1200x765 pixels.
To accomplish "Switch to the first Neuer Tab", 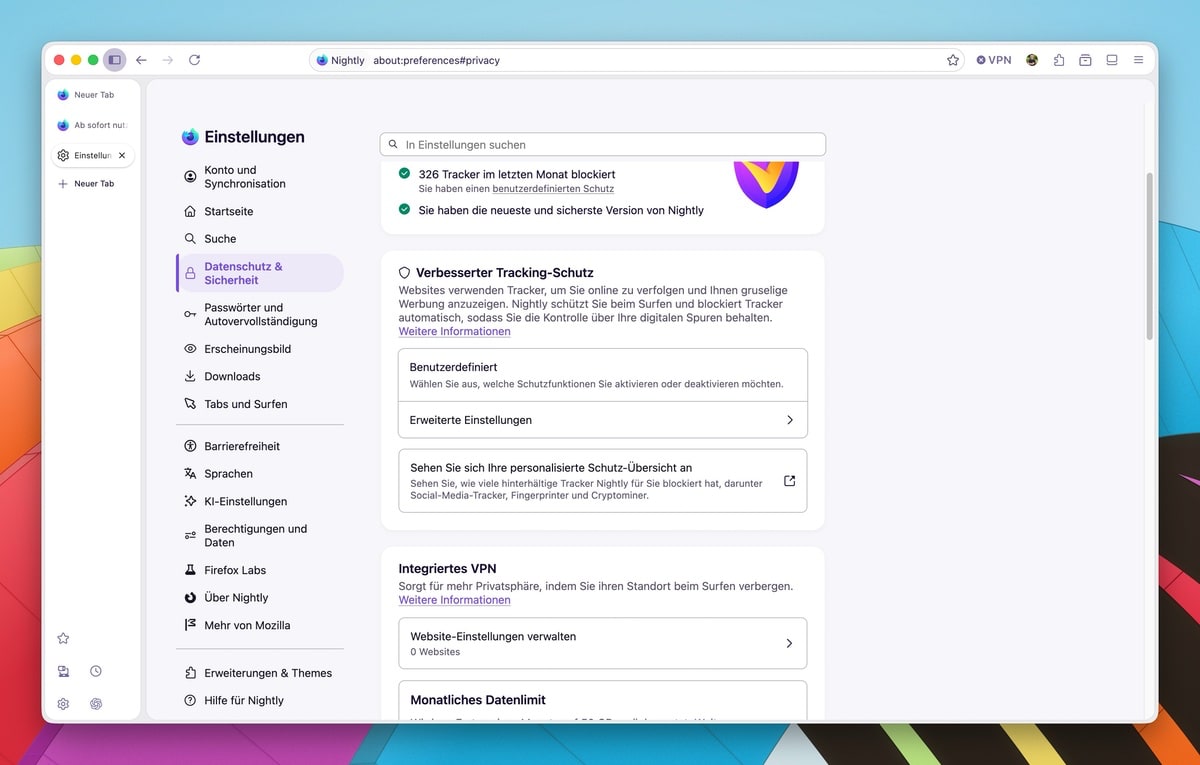I will [92, 95].
